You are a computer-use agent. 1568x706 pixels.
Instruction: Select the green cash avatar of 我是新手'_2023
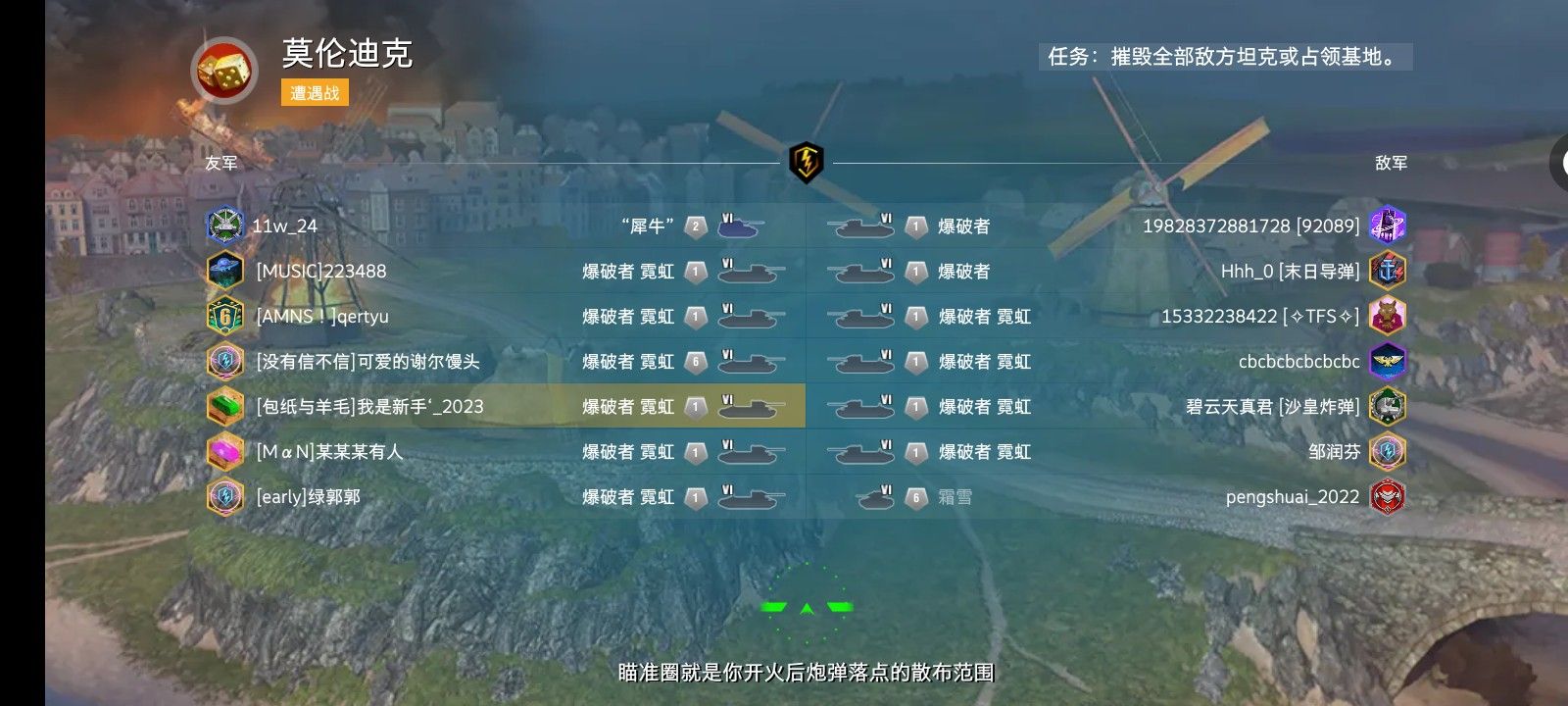(x=225, y=406)
